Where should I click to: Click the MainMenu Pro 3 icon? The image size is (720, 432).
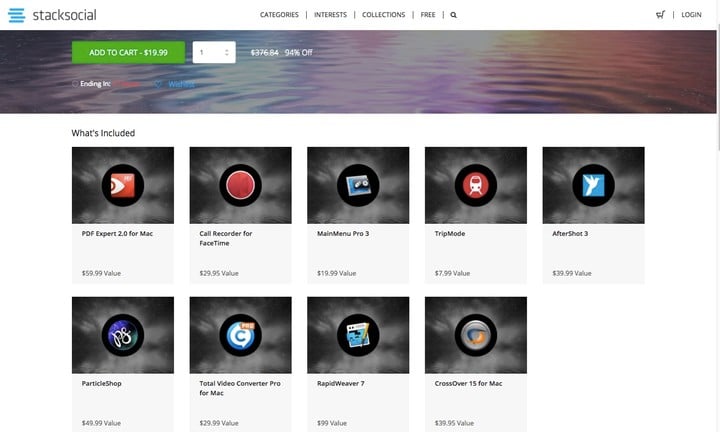358,185
